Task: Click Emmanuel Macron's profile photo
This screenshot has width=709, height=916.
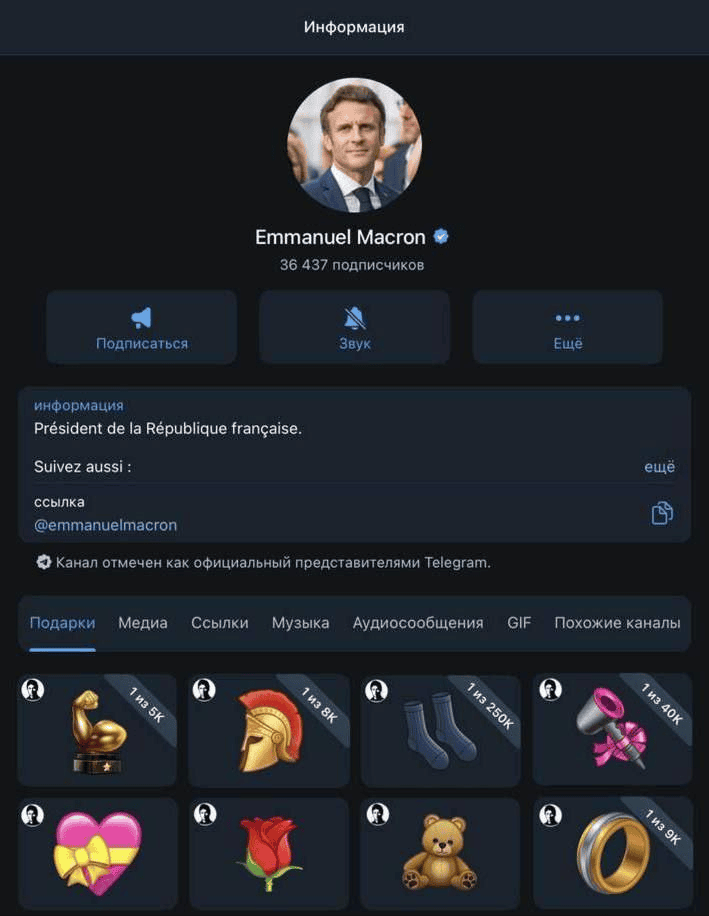Action: (x=354, y=143)
